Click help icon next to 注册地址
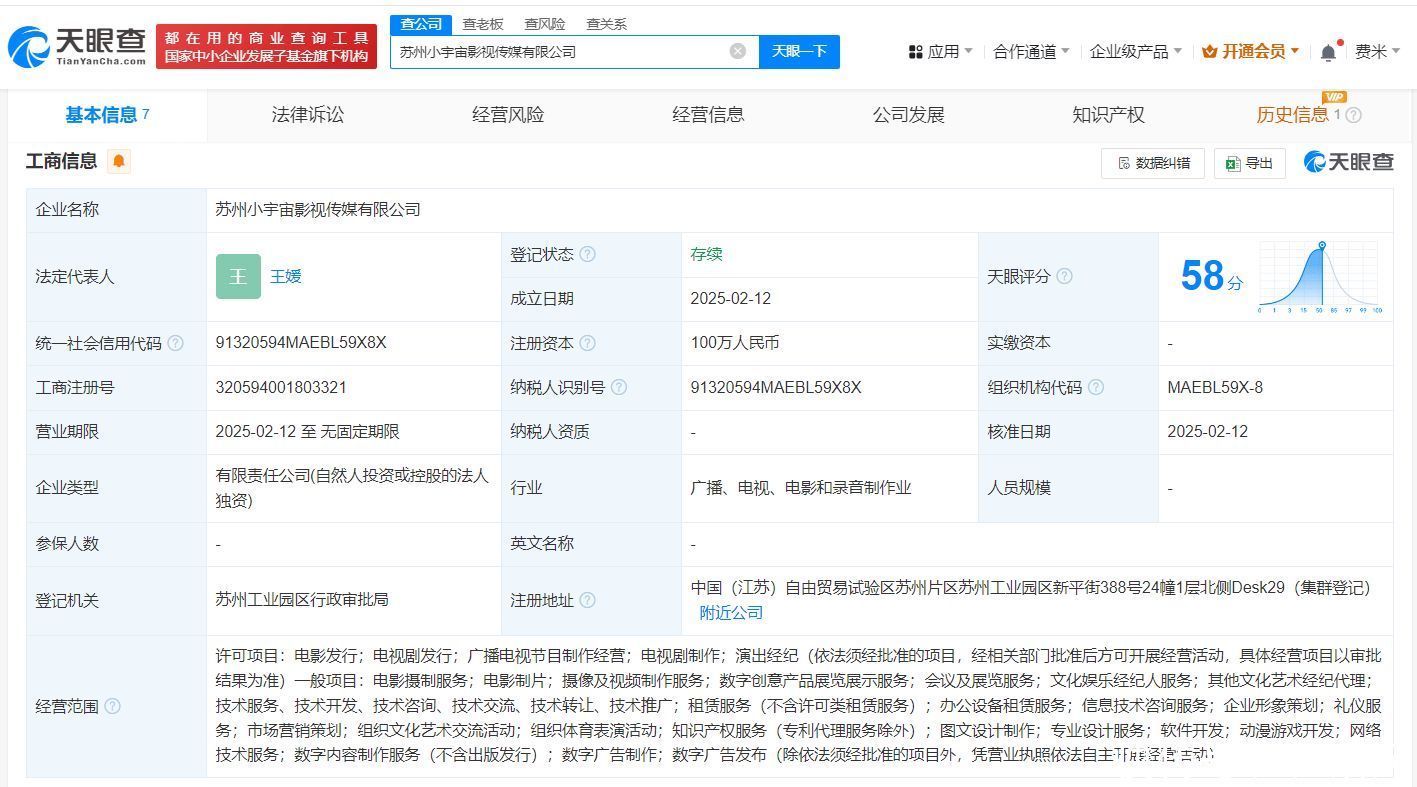Screen dimensions: 1417x787 click(x=588, y=600)
